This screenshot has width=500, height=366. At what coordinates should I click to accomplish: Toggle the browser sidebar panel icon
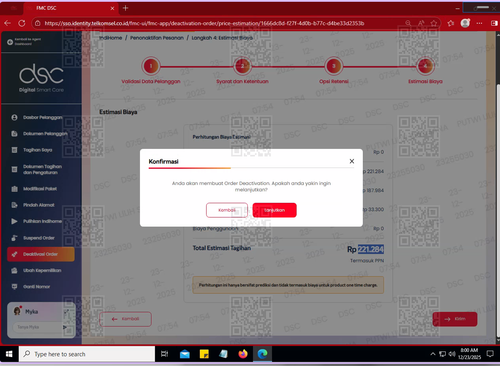(494, 23)
